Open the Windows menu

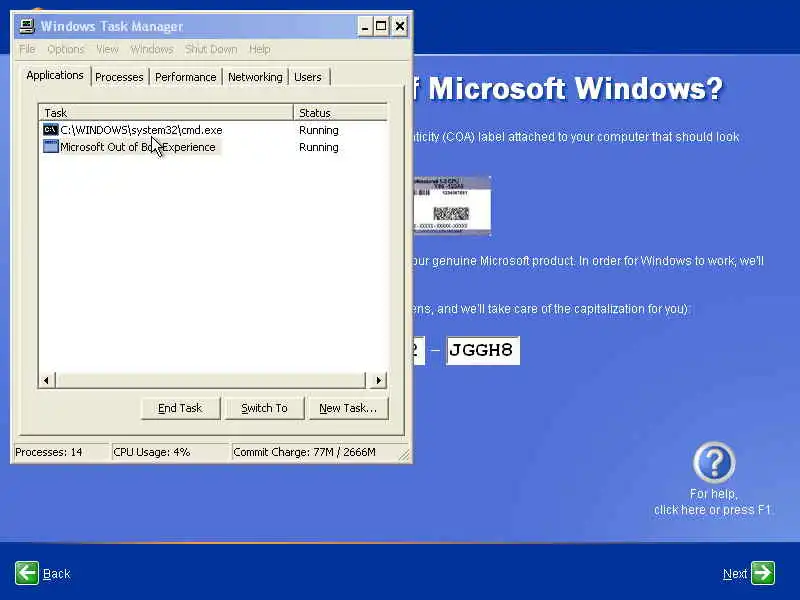[x=152, y=49]
